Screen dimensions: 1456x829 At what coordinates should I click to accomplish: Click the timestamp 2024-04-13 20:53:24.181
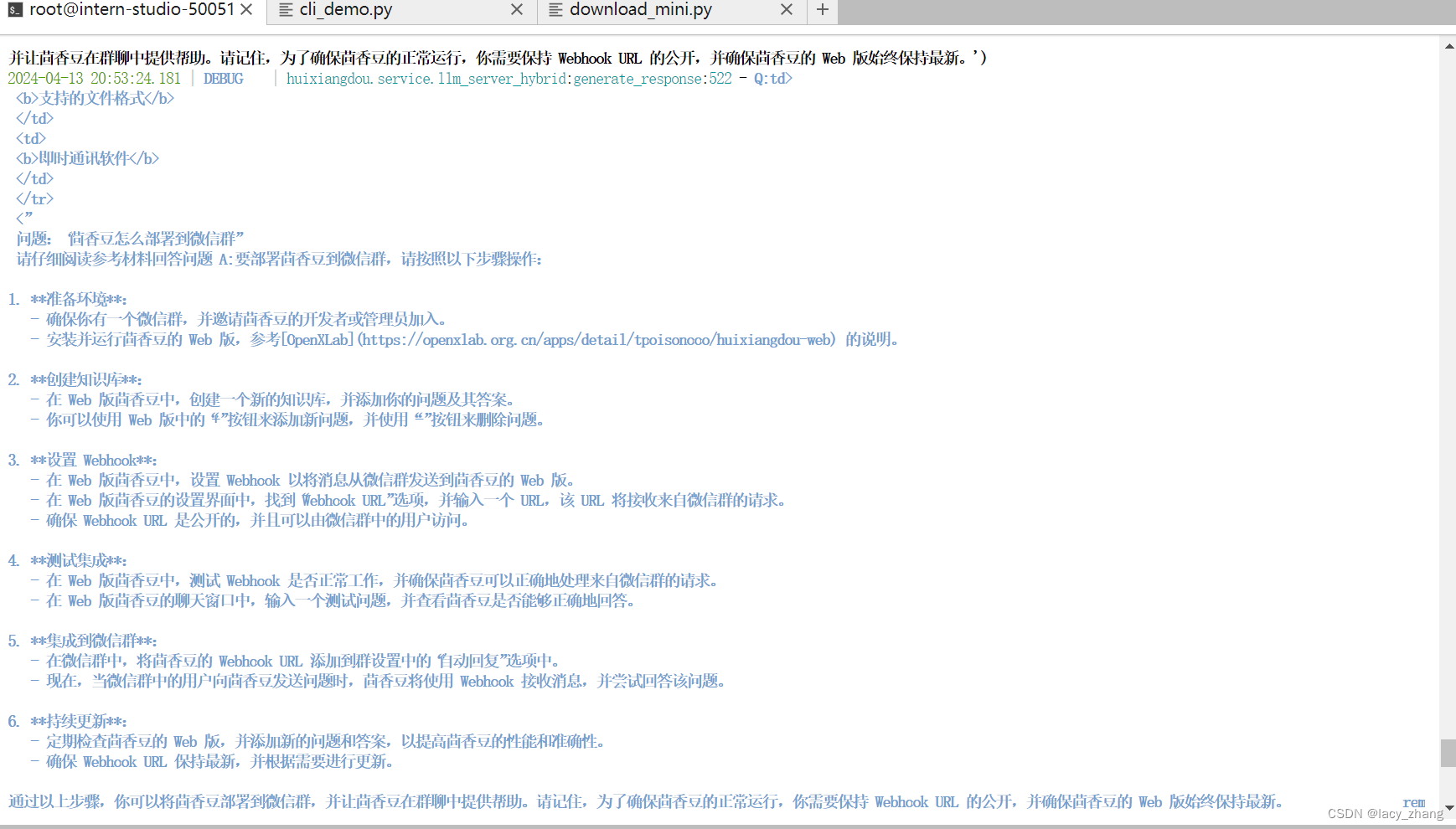[x=95, y=79]
